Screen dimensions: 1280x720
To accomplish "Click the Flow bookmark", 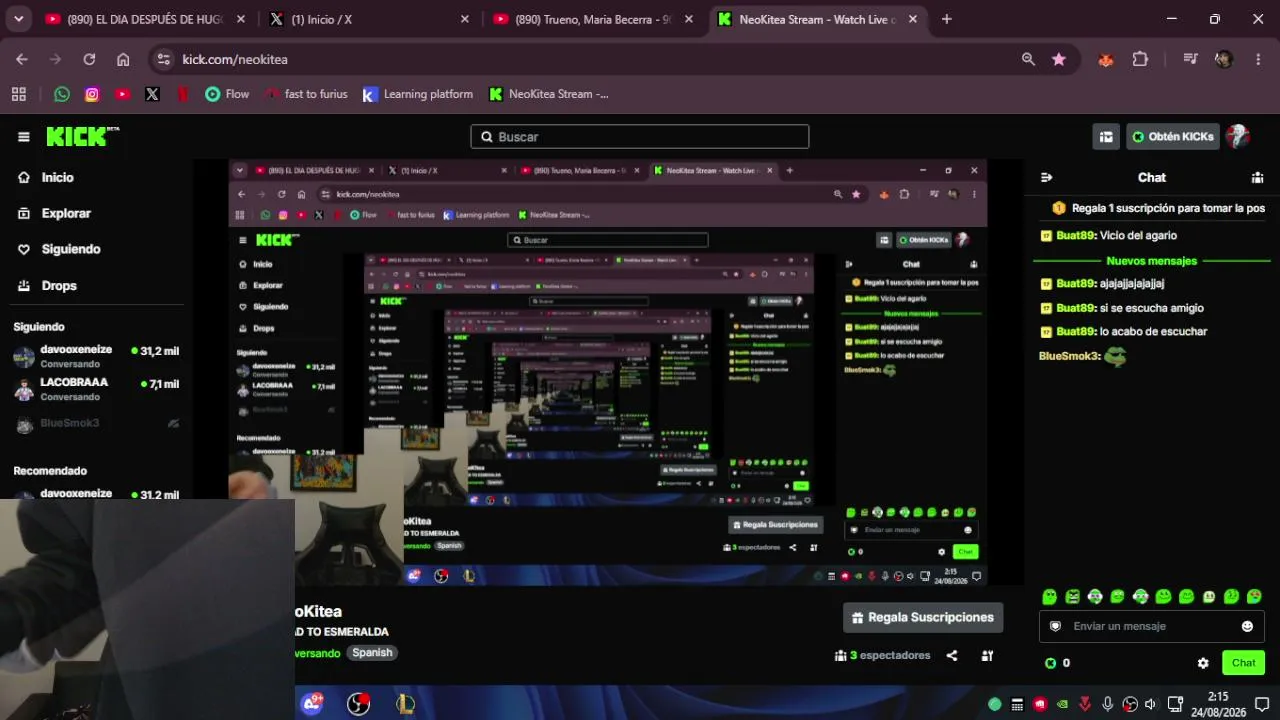I will pos(227,94).
